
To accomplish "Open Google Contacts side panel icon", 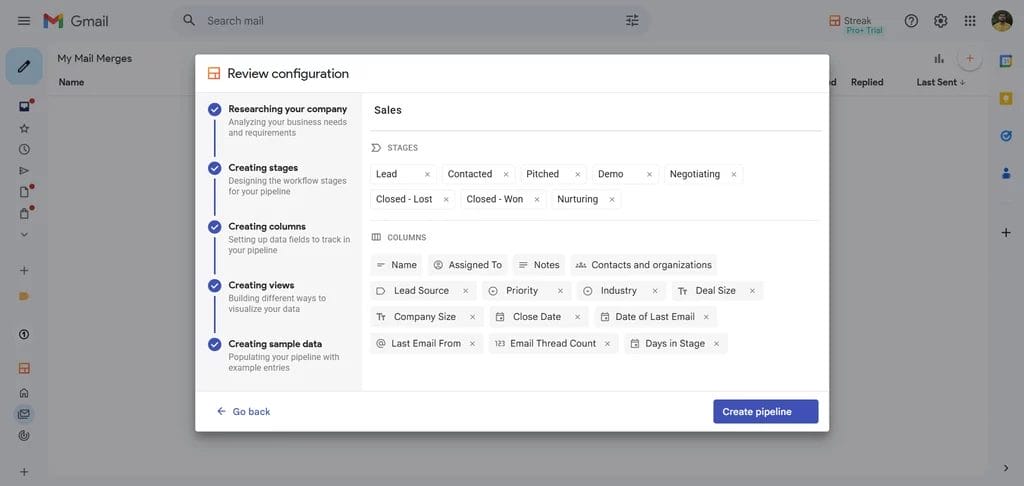I will pyautogui.click(x=1006, y=174).
